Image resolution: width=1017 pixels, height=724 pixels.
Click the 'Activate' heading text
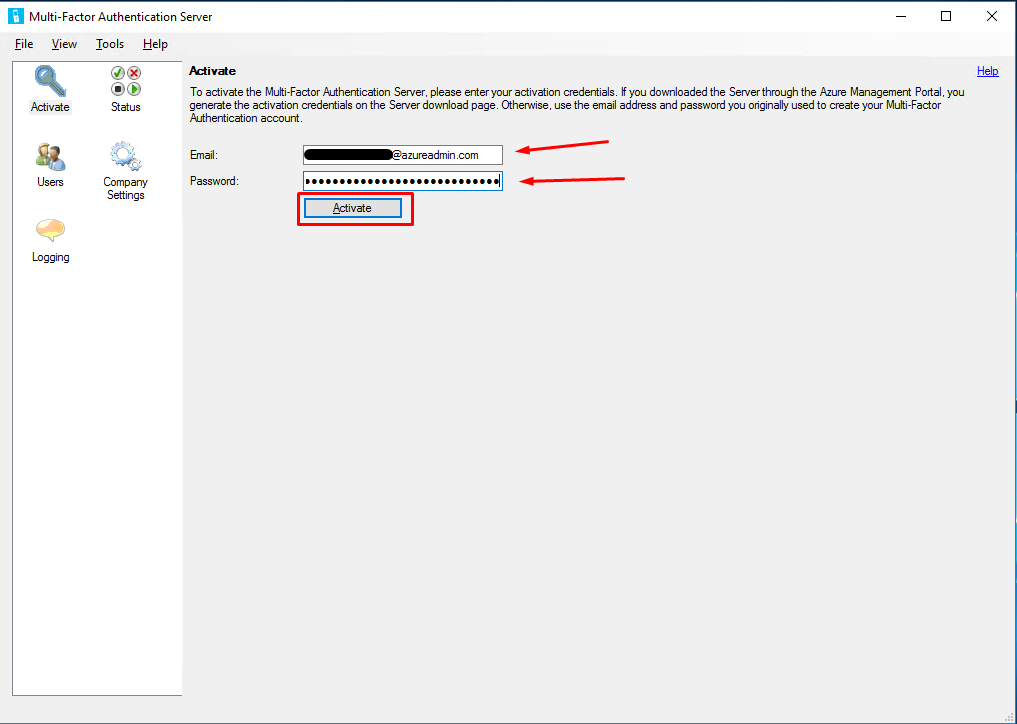(x=212, y=71)
